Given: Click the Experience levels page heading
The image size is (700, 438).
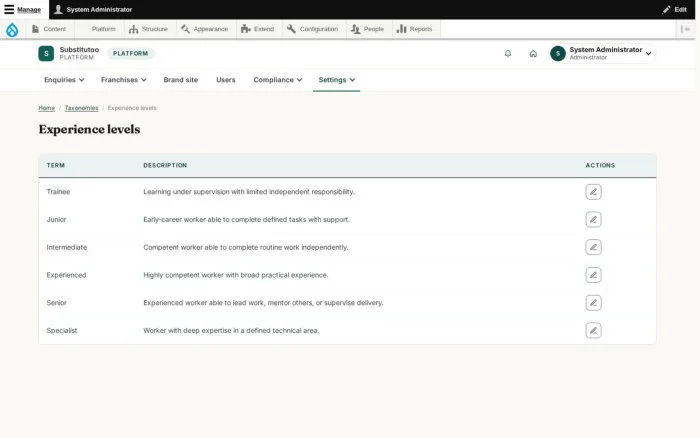Looking at the screenshot, I should click(89, 129).
